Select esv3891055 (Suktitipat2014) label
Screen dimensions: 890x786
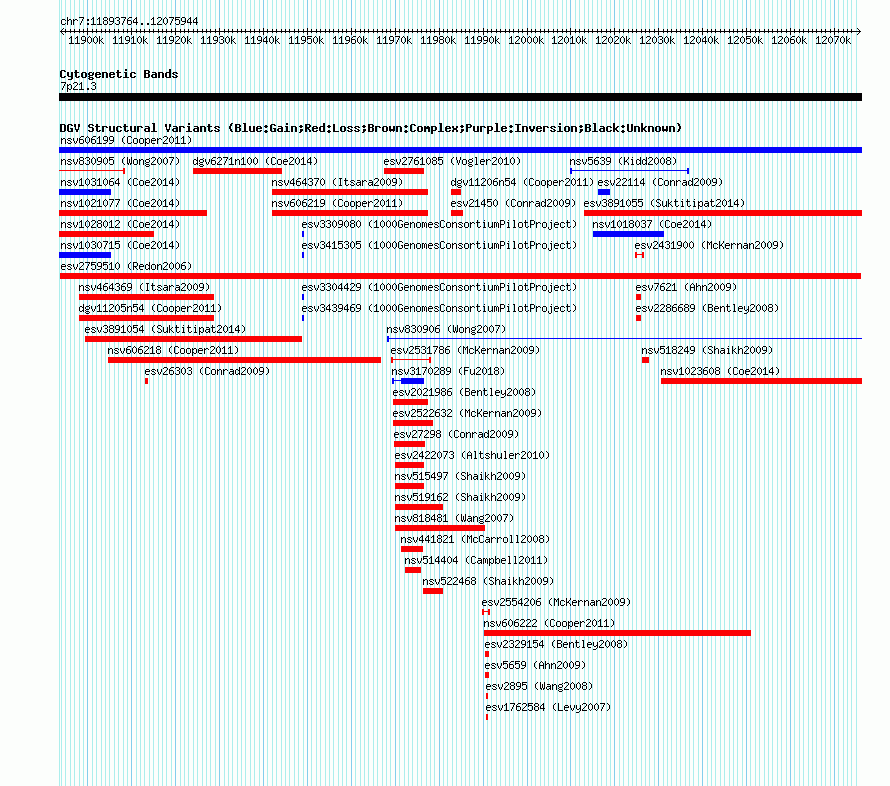coord(664,203)
